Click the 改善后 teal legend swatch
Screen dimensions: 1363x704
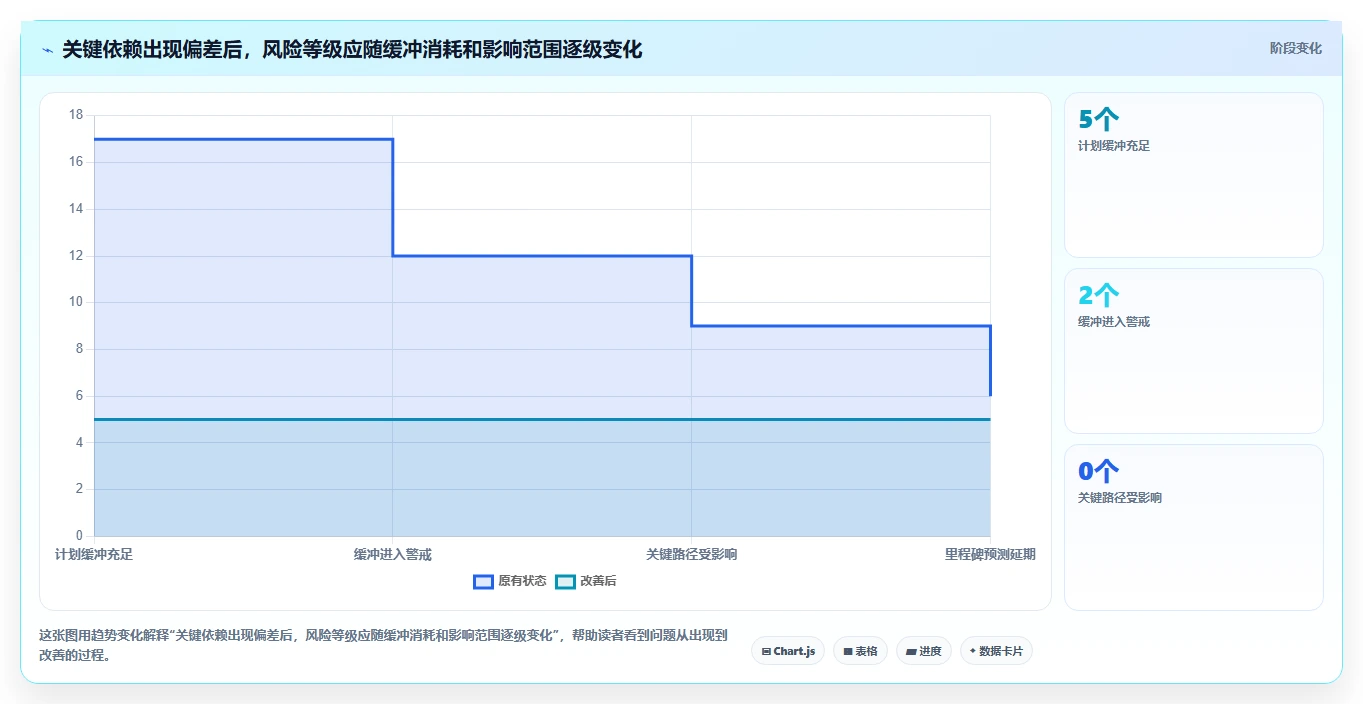pyautogui.click(x=566, y=581)
